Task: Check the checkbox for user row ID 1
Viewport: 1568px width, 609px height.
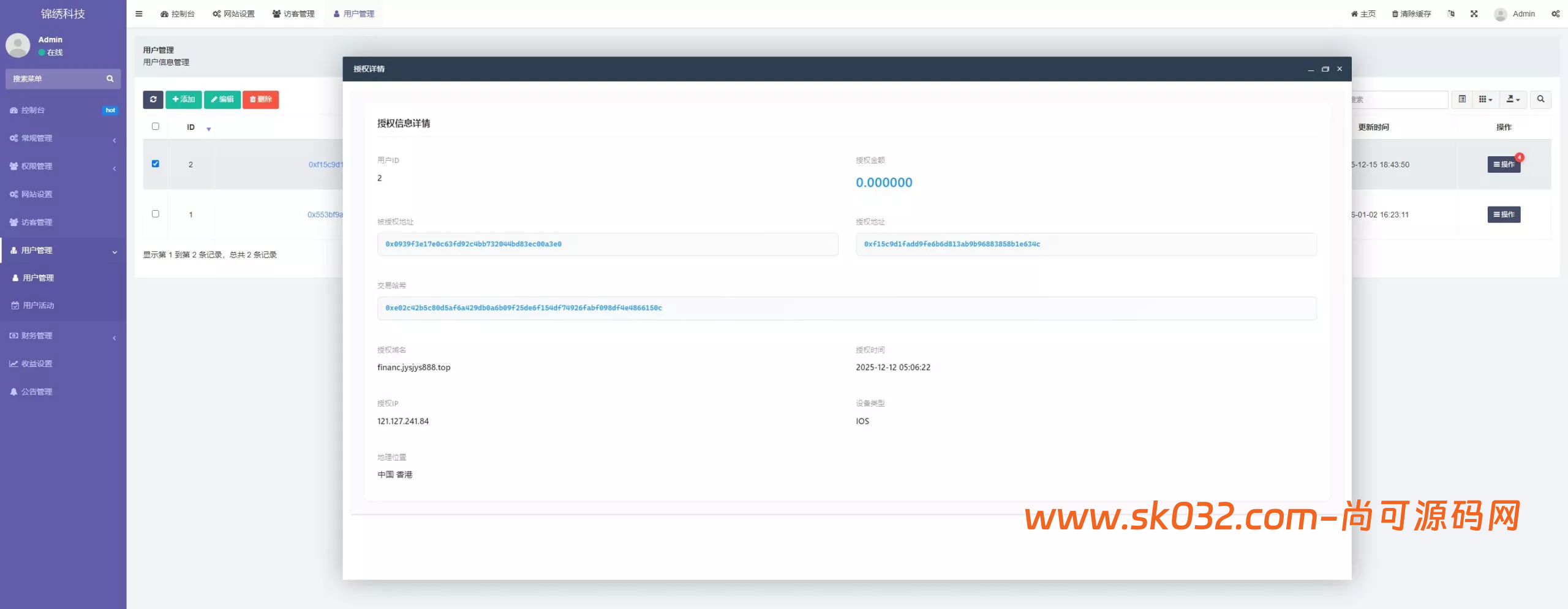Action: (156, 214)
